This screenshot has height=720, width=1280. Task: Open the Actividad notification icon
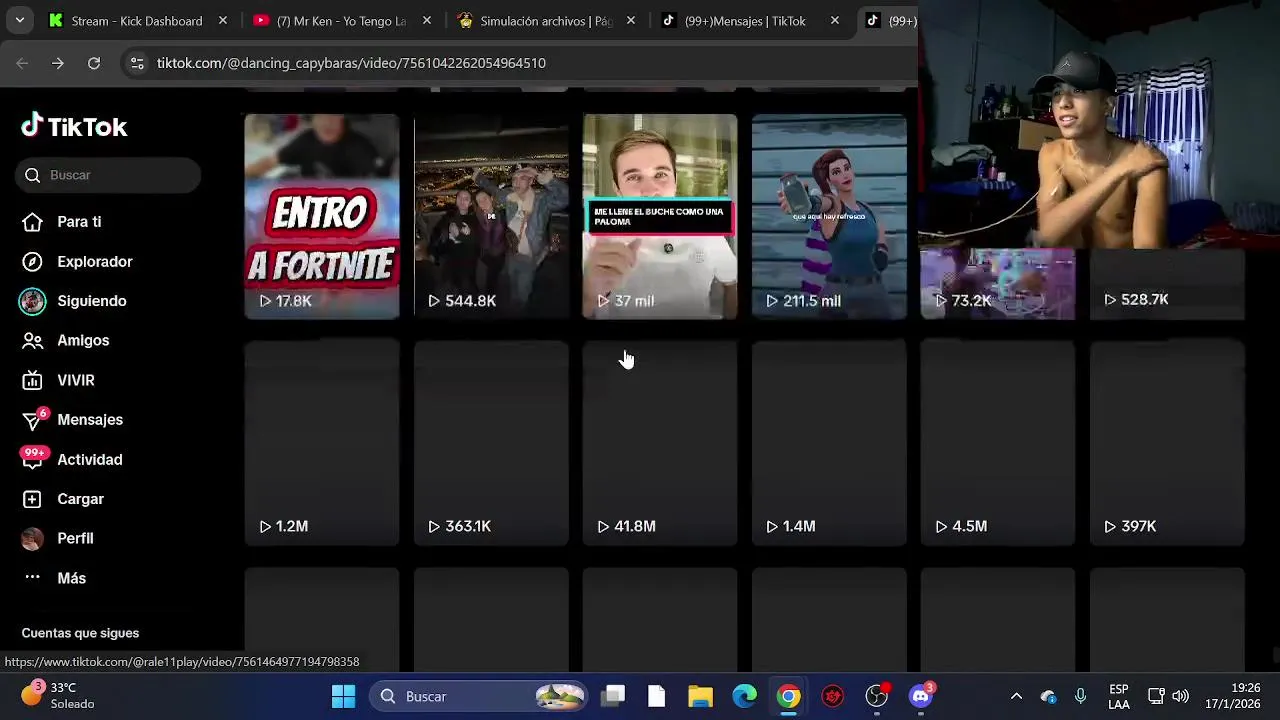[x=33, y=459]
